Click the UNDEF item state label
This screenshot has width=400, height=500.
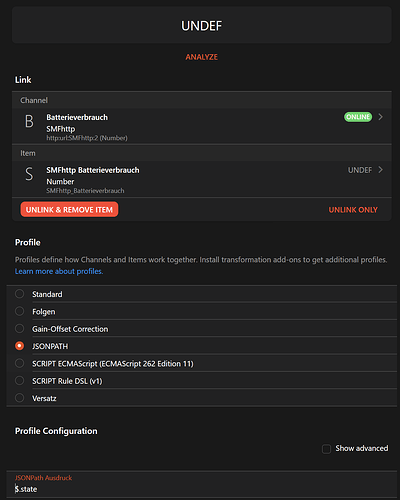click(x=360, y=170)
